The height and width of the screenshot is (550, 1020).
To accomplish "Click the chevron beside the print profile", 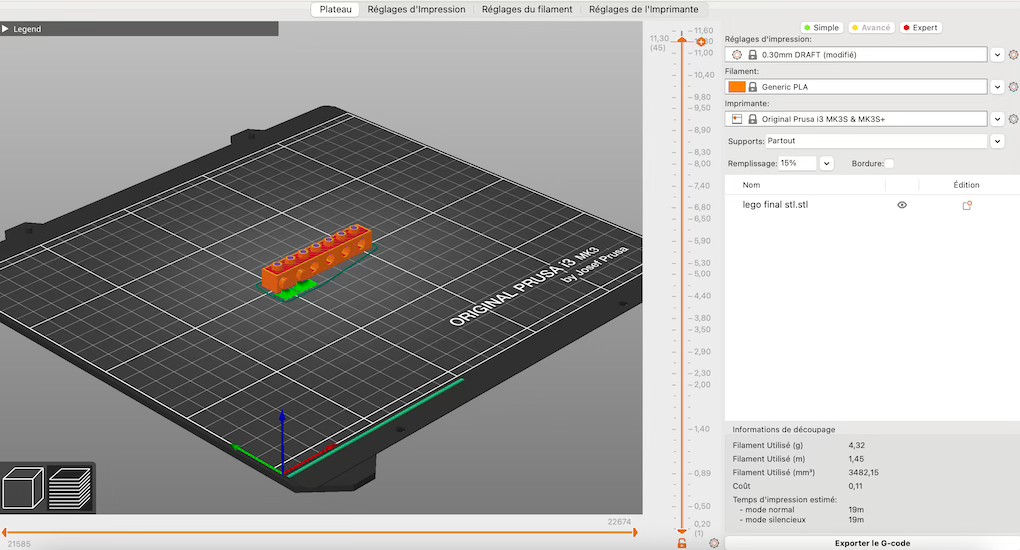I will click(997, 55).
